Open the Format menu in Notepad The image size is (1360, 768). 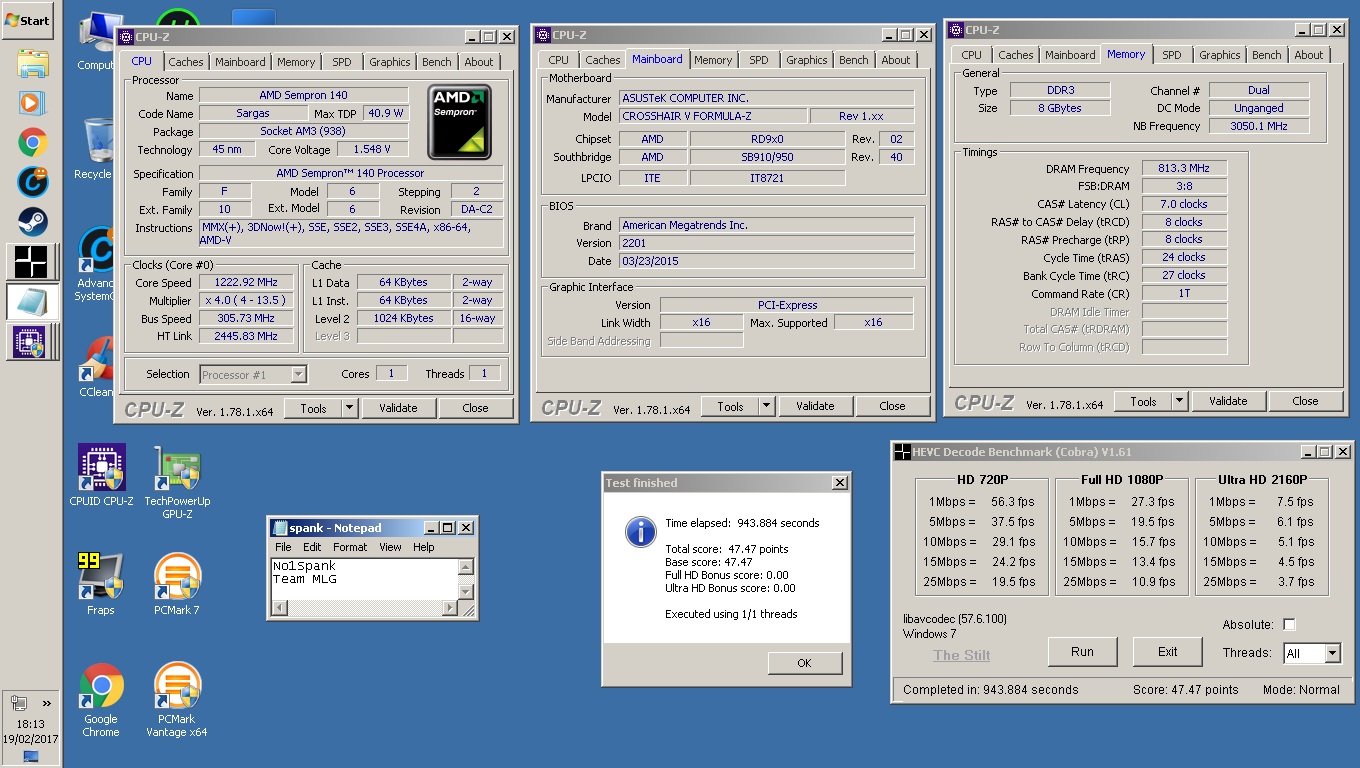click(350, 547)
